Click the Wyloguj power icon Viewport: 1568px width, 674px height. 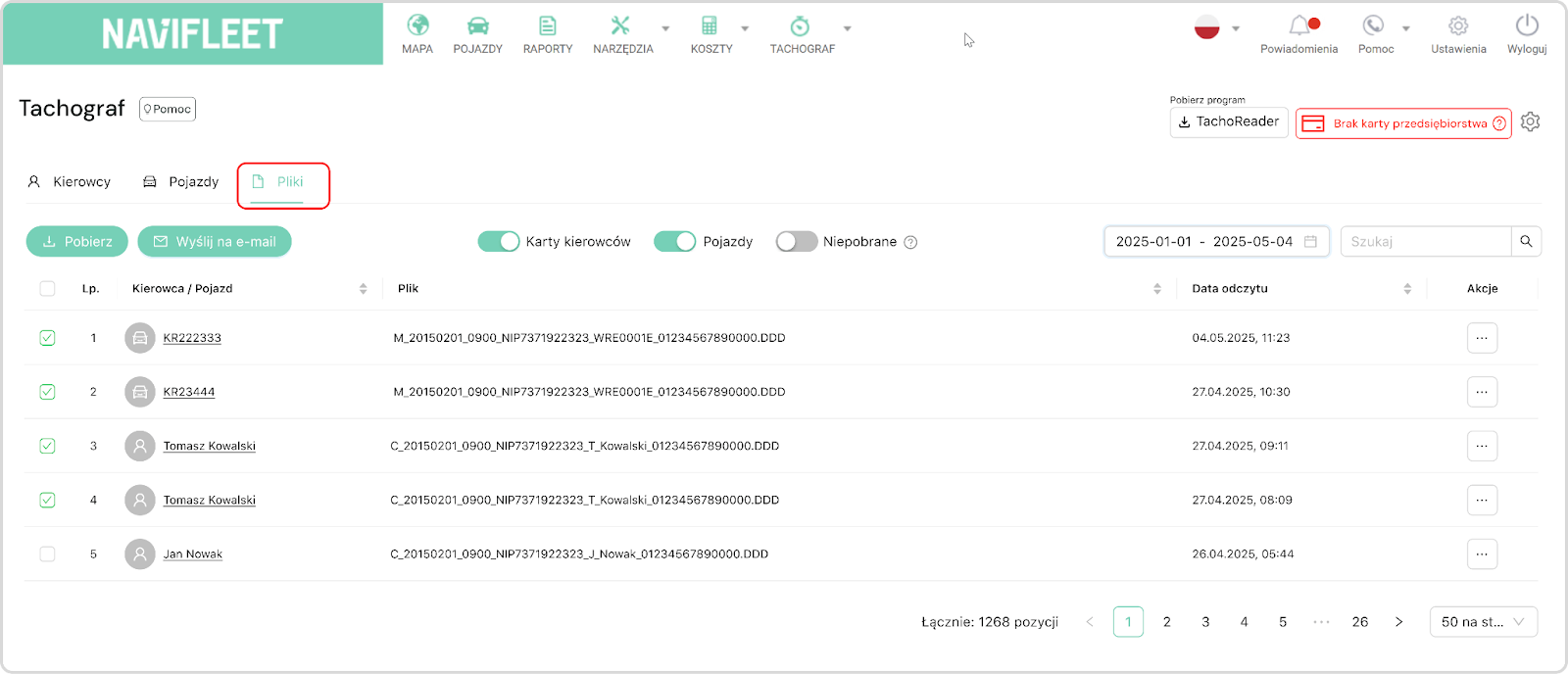1527,25
